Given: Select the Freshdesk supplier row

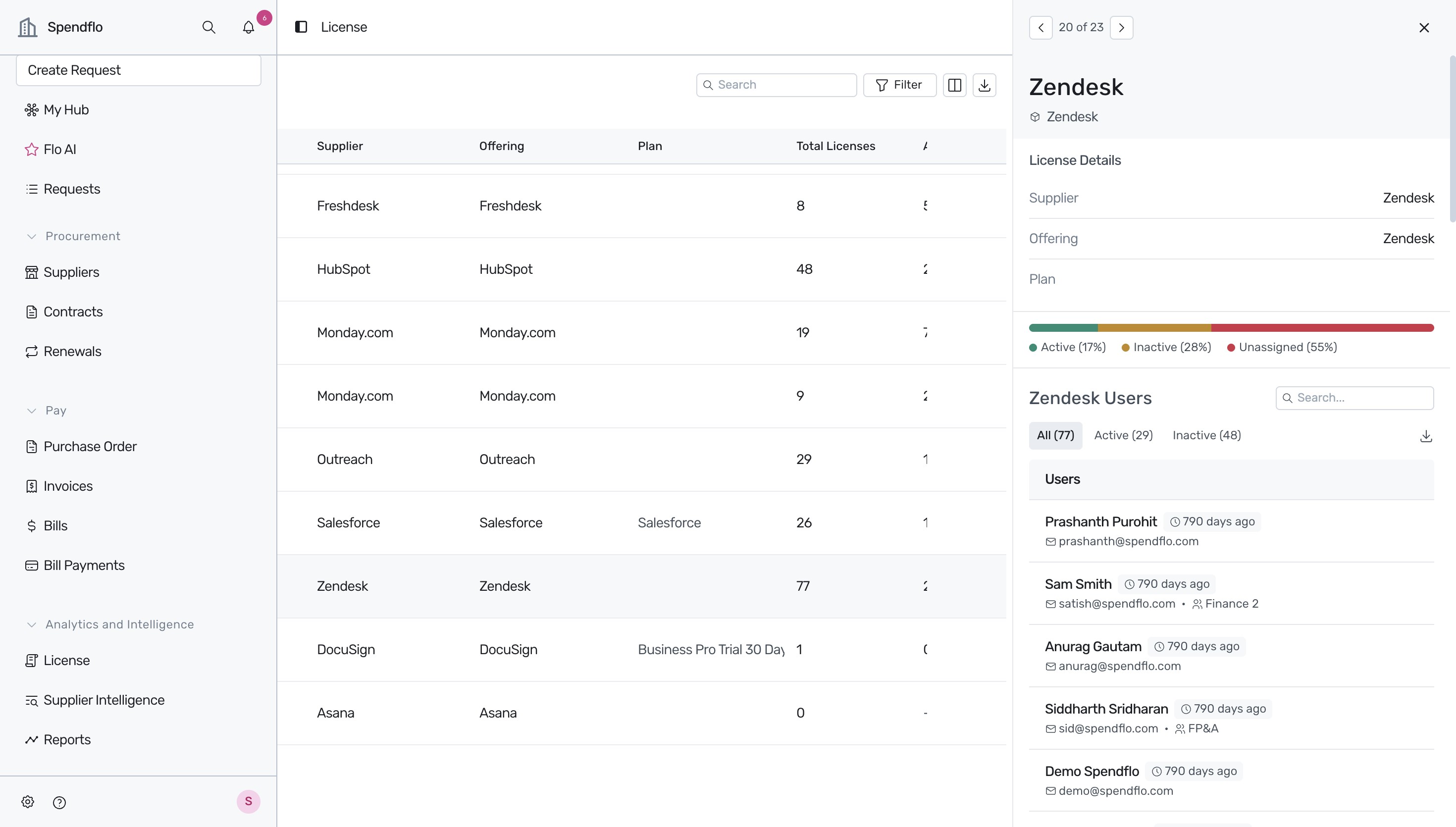Looking at the screenshot, I should 641,206.
